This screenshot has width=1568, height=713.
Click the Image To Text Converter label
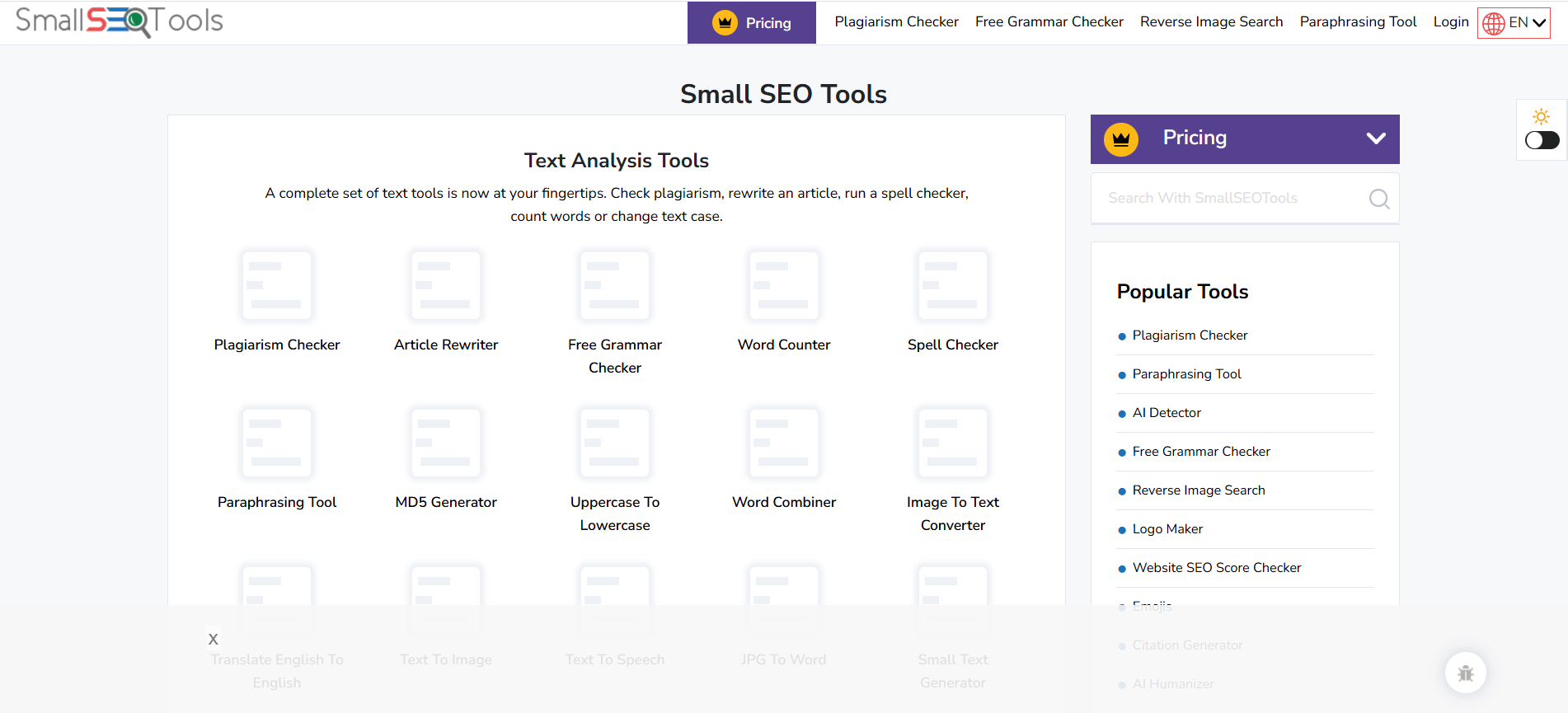(x=953, y=514)
